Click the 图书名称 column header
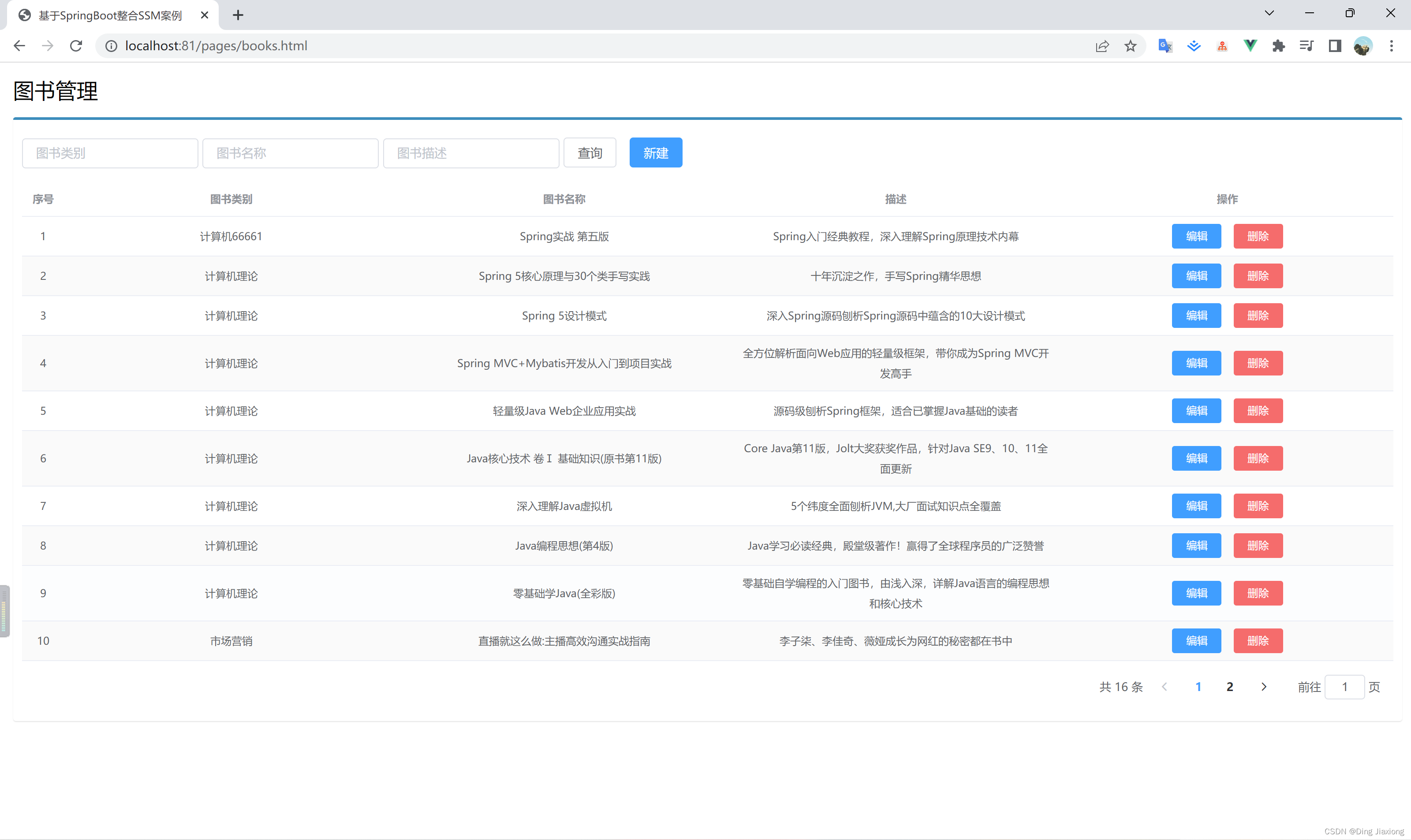This screenshot has width=1411, height=840. [564, 199]
